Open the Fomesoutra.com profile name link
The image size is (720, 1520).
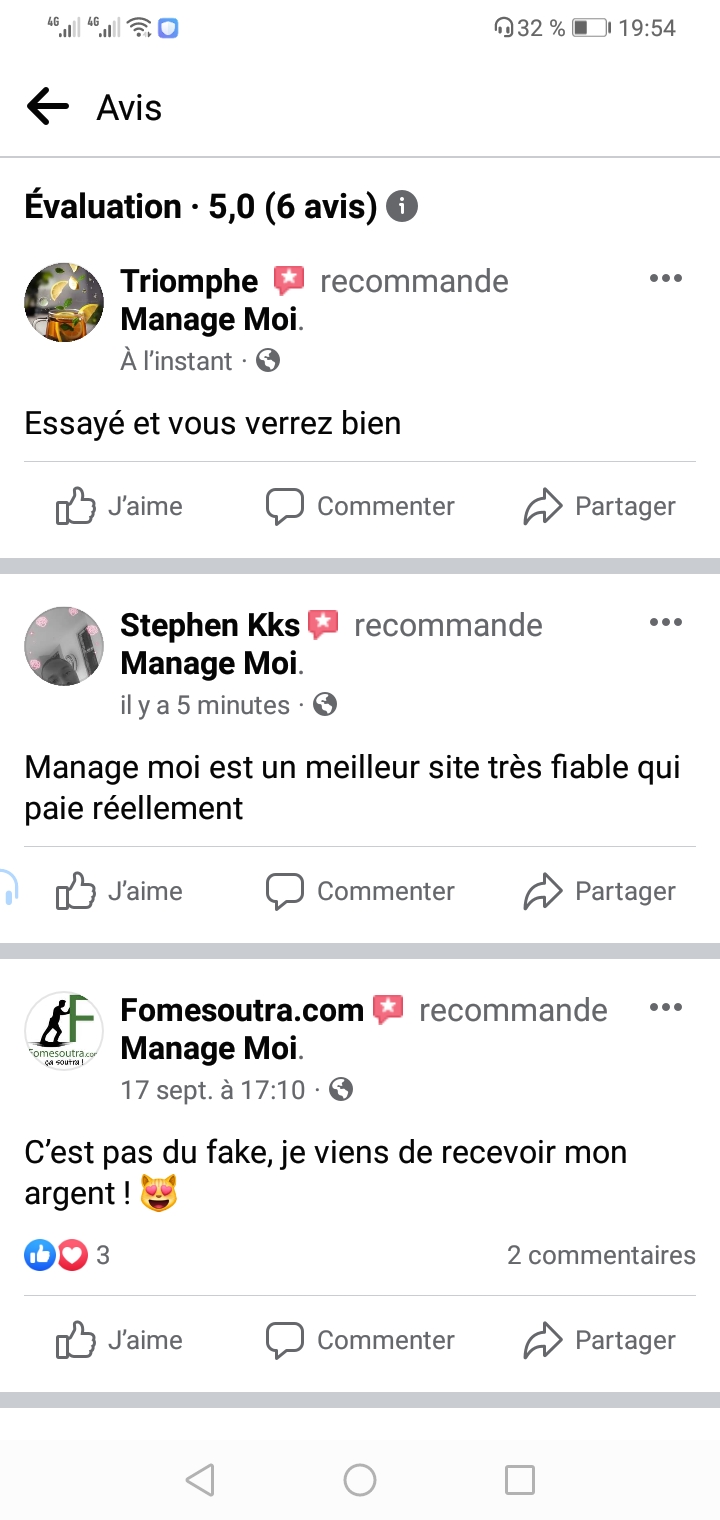[x=242, y=1010]
